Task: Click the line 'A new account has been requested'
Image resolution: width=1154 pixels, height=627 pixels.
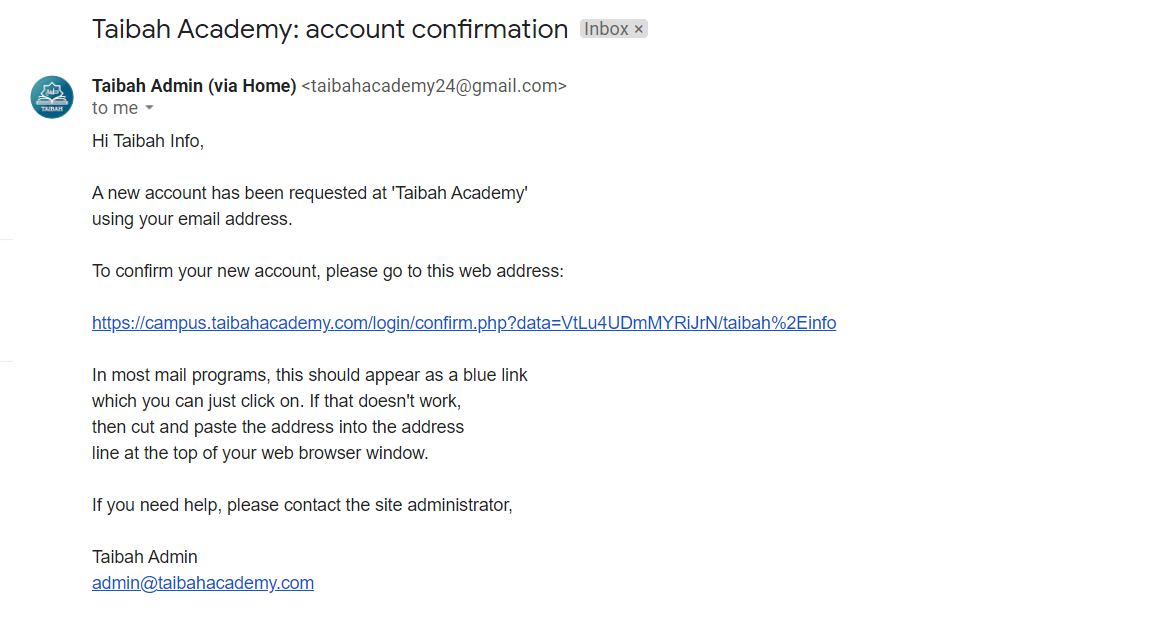Action: click(x=310, y=193)
